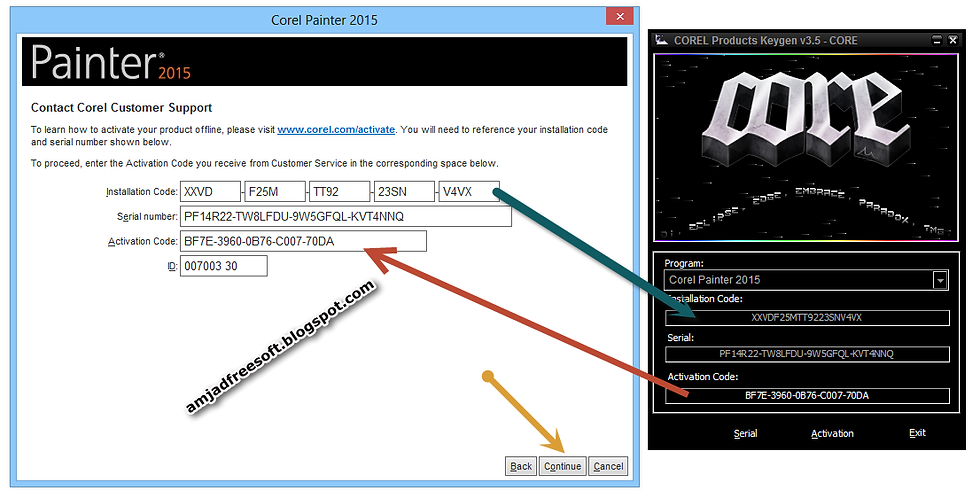Image resolution: width=980 pixels, height=498 pixels.
Task: Click the keygen title bar icon
Action: [x=661, y=40]
